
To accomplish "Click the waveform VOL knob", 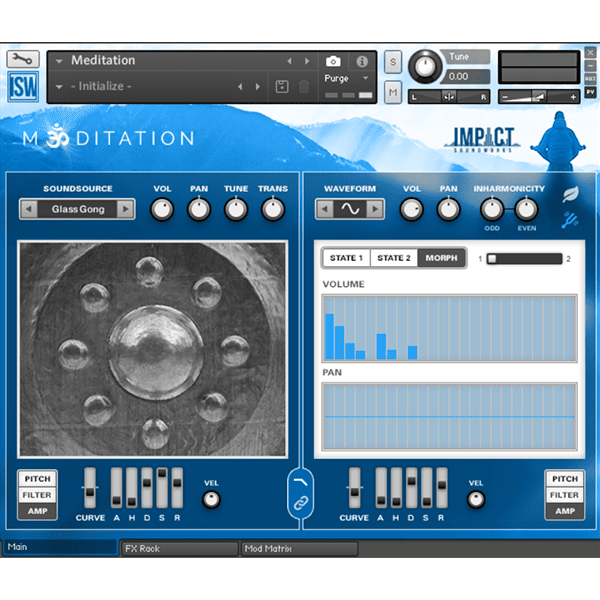I will click(412, 210).
